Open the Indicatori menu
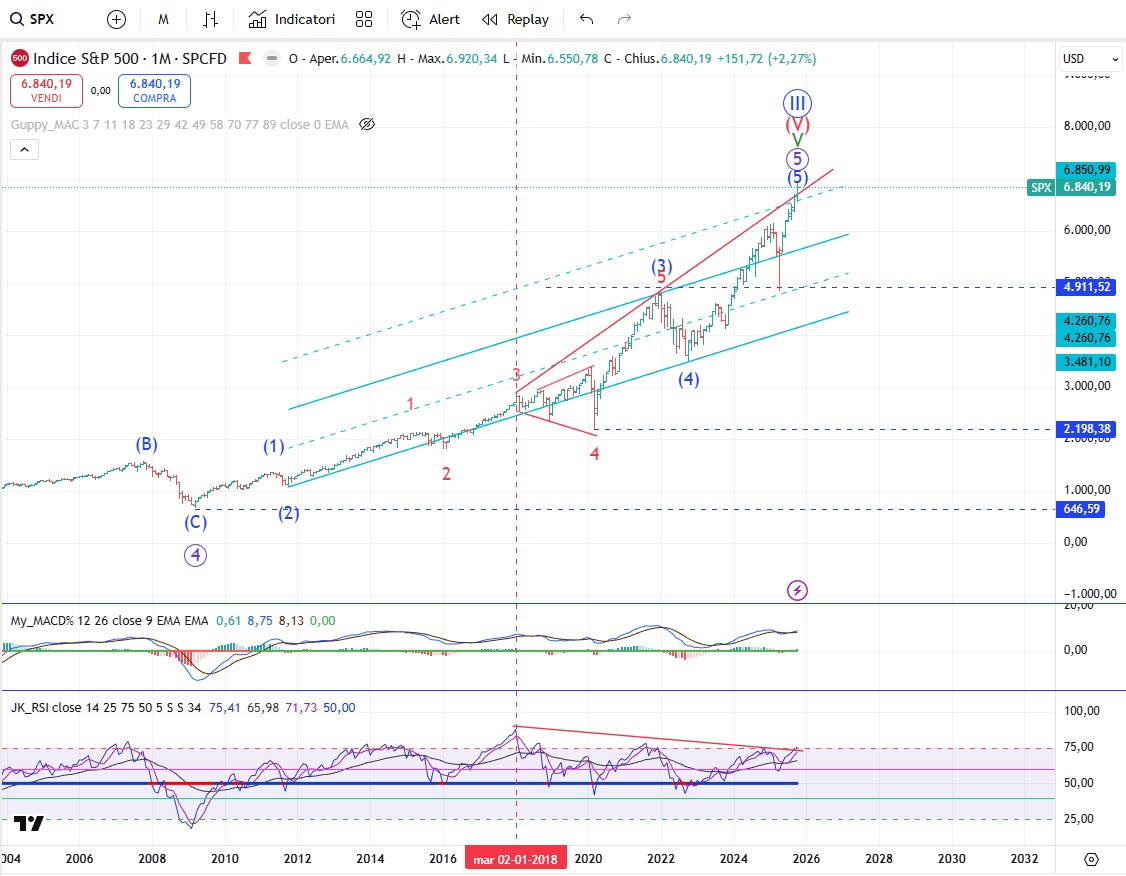 coord(291,19)
